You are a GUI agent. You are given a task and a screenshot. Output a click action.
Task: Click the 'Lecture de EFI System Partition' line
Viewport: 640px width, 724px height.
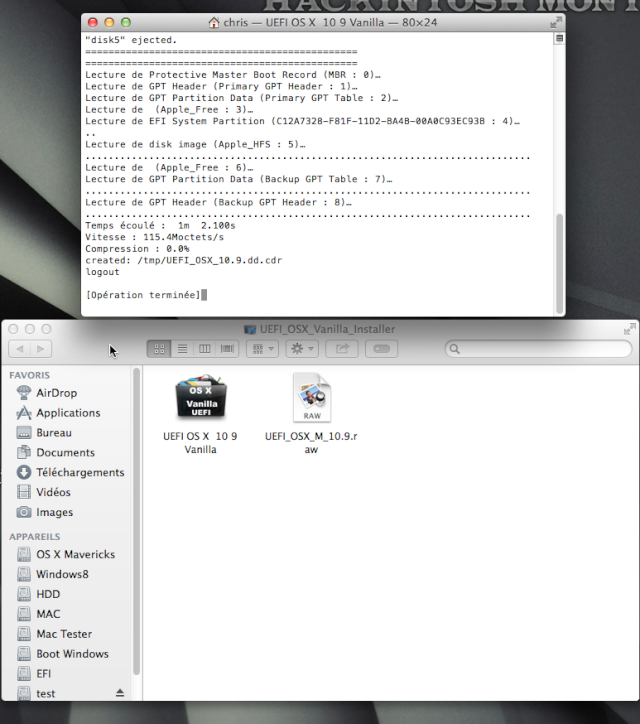[x=302, y=121]
